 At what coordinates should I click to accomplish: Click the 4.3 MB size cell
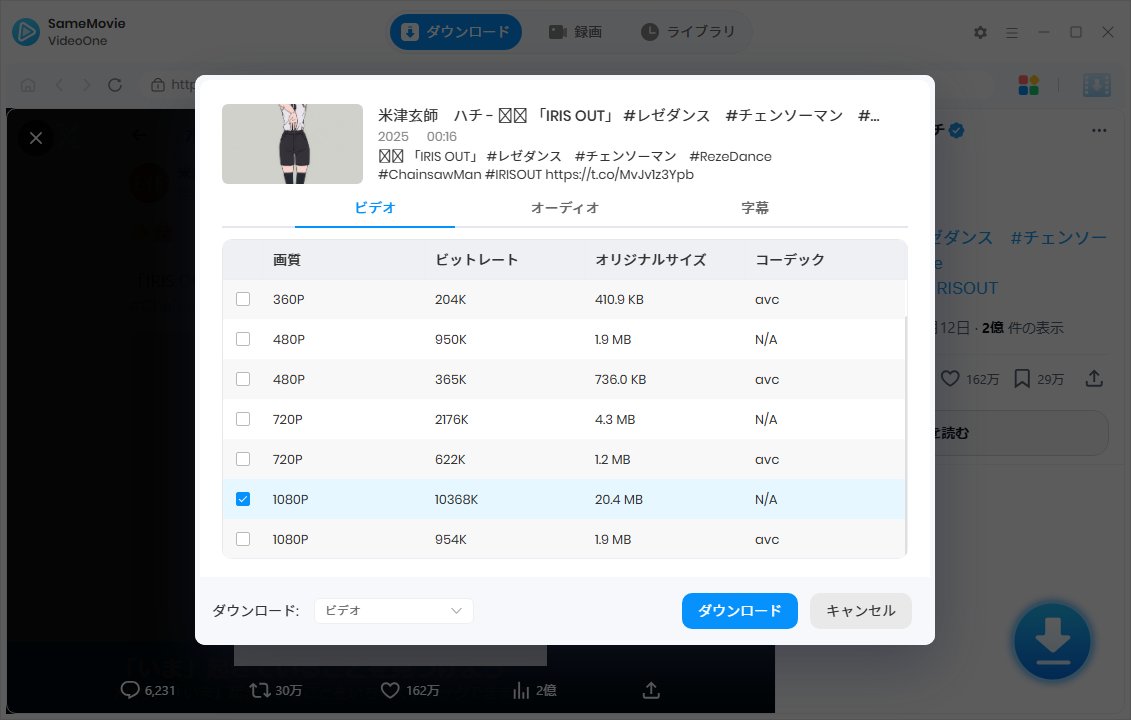[x=615, y=419]
